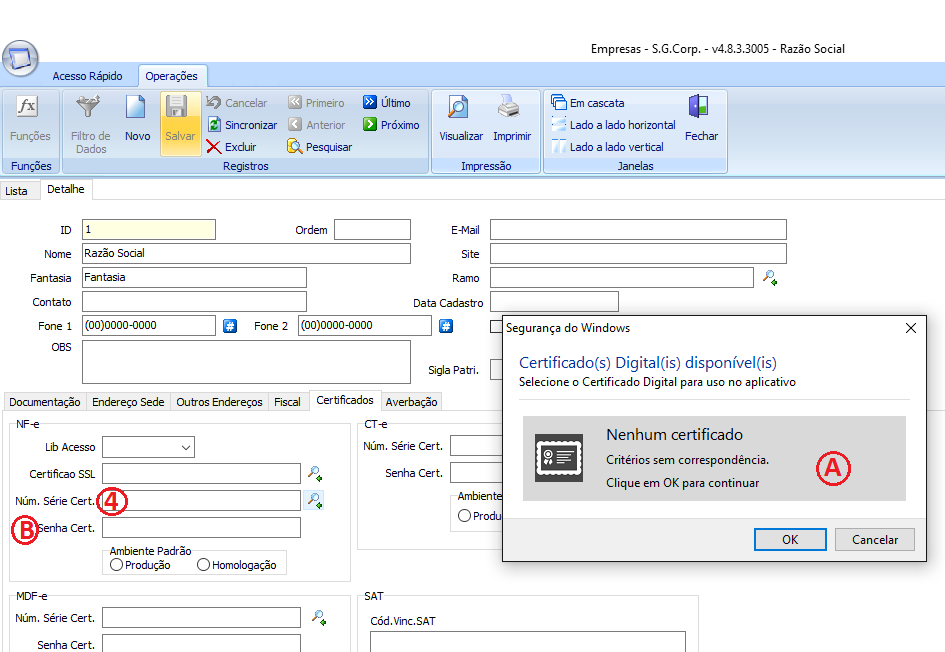Click the Fone 2 hash button
The image size is (945, 652).
pos(445,326)
